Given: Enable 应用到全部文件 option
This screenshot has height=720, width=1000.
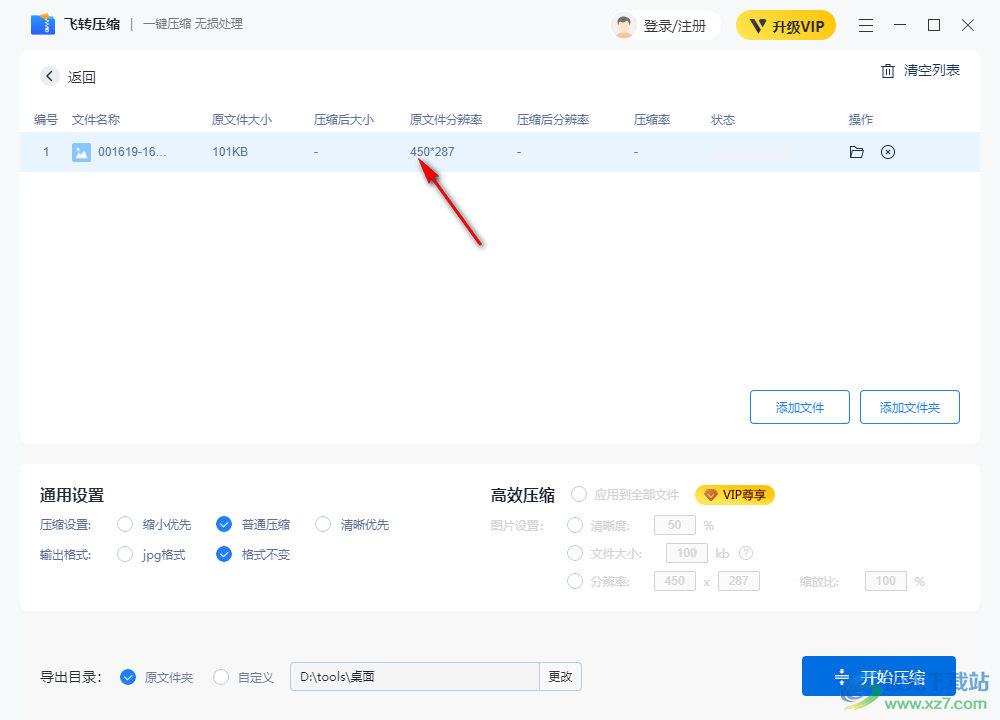Looking at the screenshot, I should (x=579, y=494).
